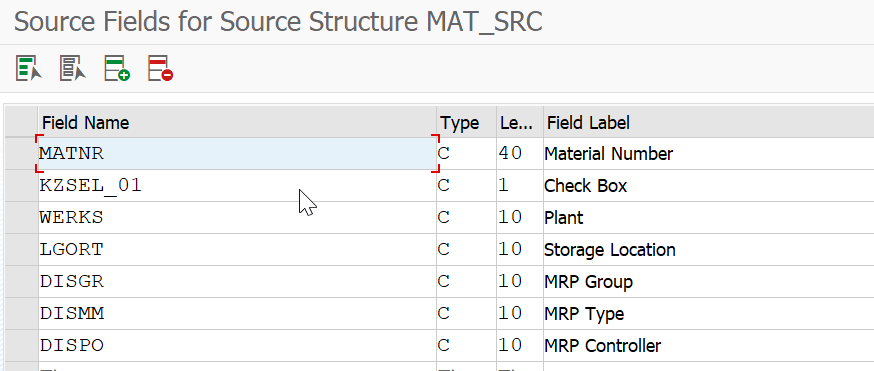The height and width of the screenshot is (371, 874).
Task: Click the Insert Row icon with green plus
Action: point(117,69)
